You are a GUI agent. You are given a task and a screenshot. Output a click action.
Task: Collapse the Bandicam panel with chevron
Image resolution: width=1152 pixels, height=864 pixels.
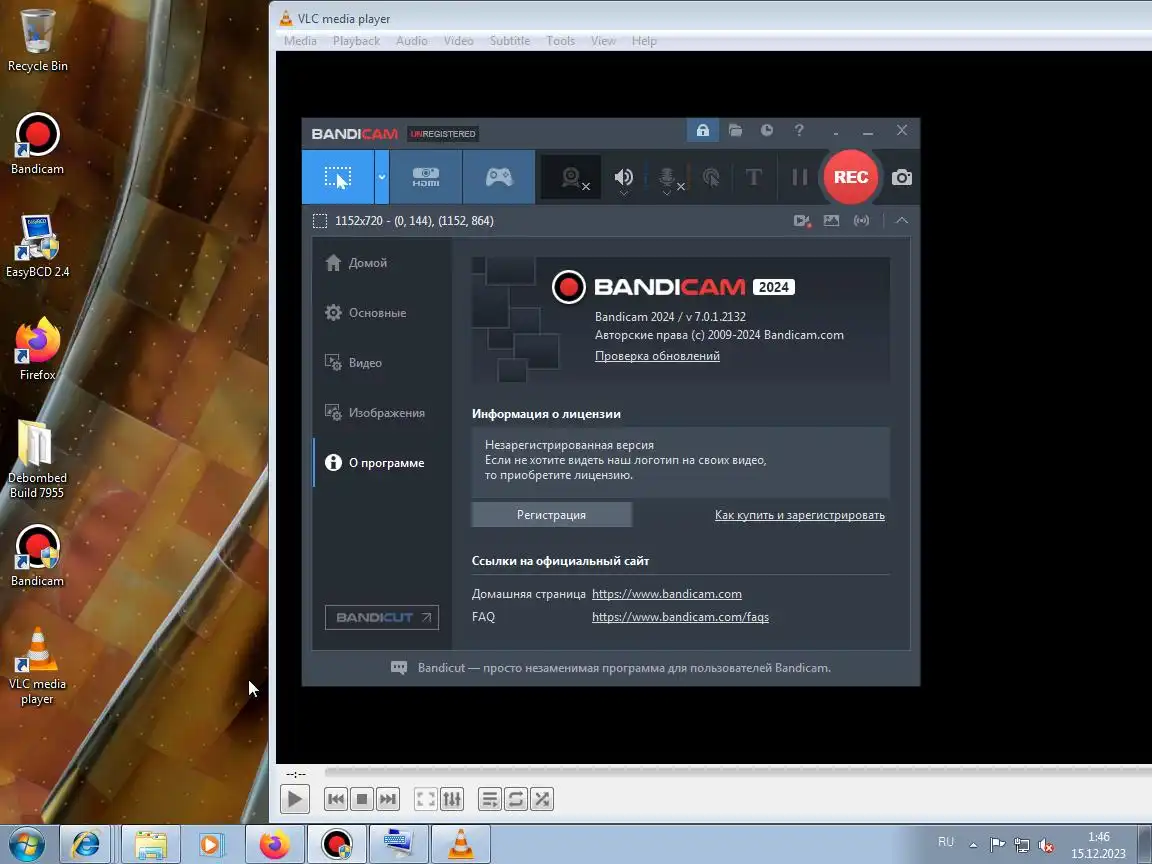(901, 220)
